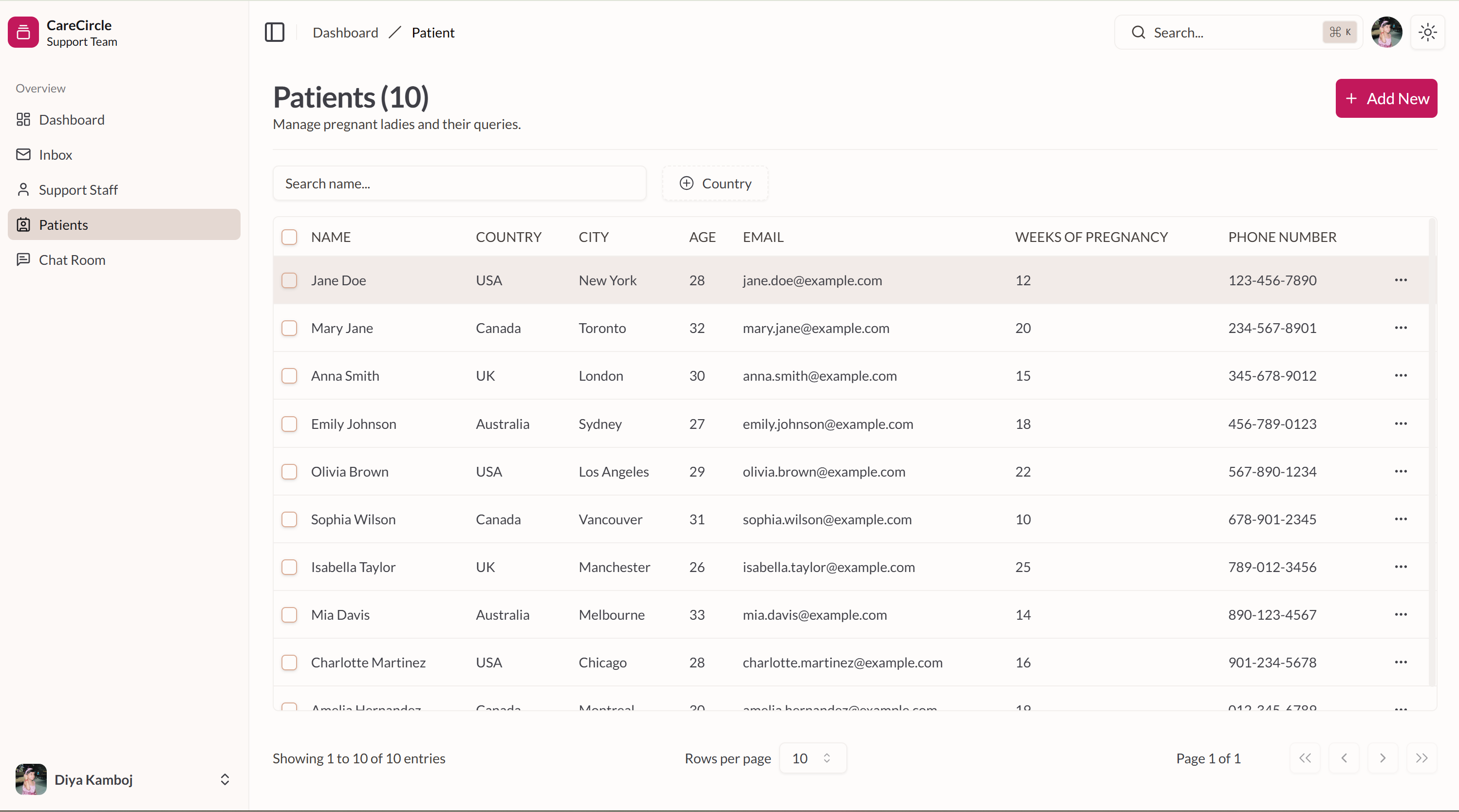
Task: Expand the Diya Kamboj account switcher
Action: click(x=224, y=780)
